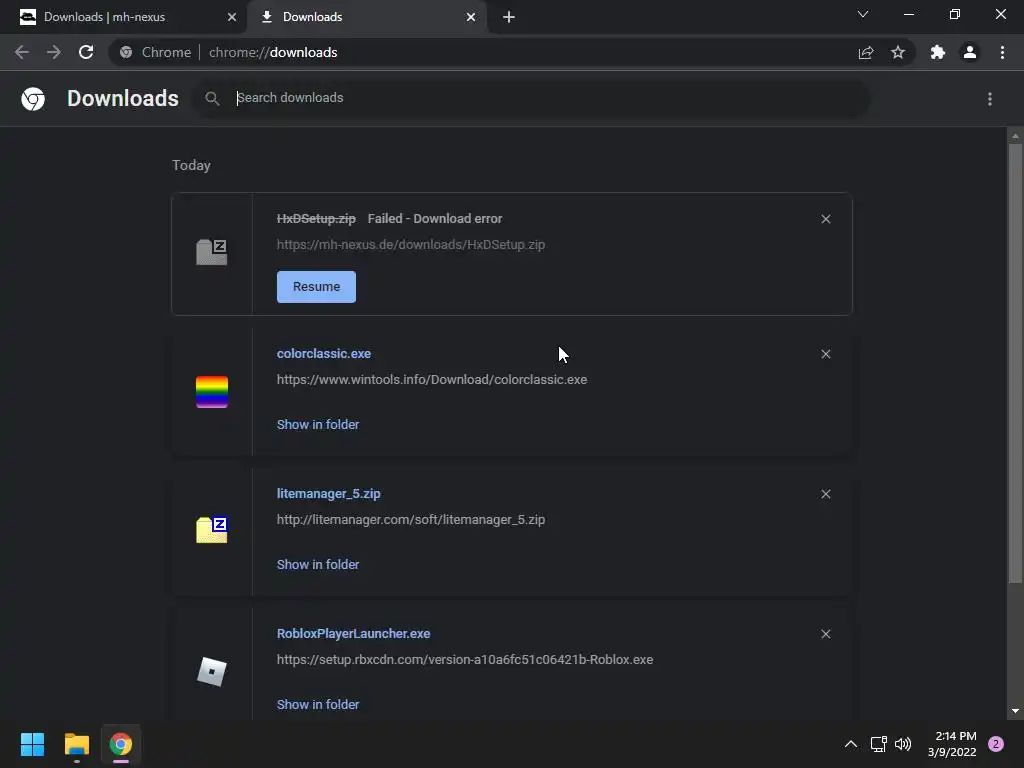Remove litemanager_5.zip from the list
The width and height of the screenshot is (1024, 768).
tap(826, 494)
